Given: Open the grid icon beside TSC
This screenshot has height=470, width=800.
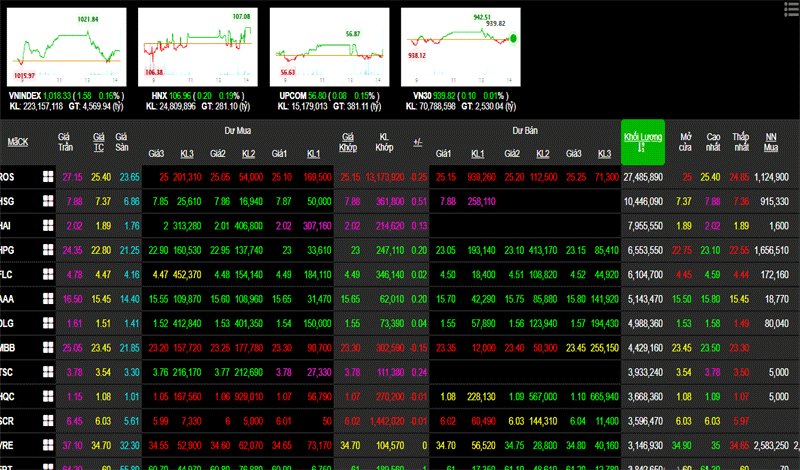Looking at the screenshot, I should [48, 372].
